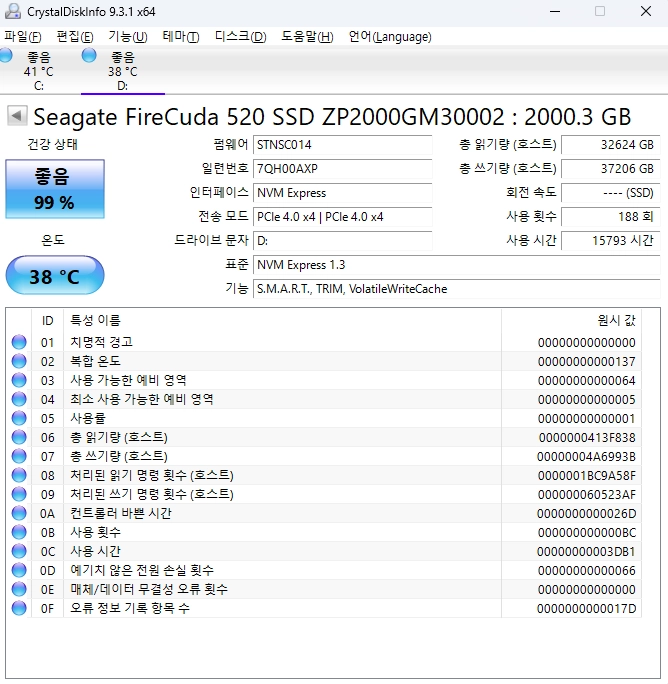Open the 기능(U) menu
Viewport: 668px width, 684px height.
128,37
